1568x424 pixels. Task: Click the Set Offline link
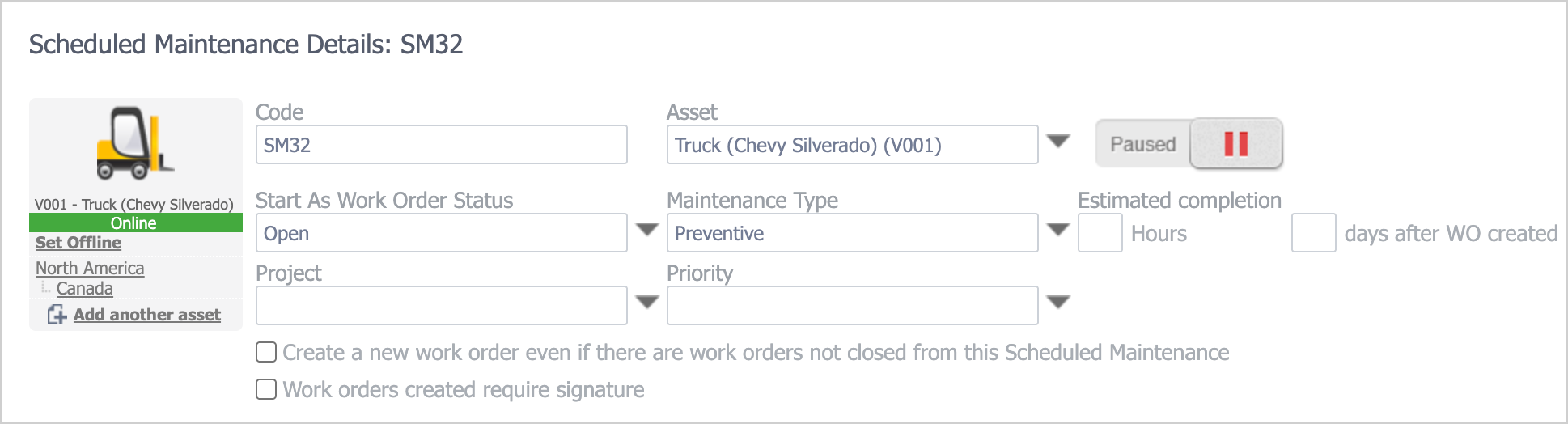pos(78,243)
